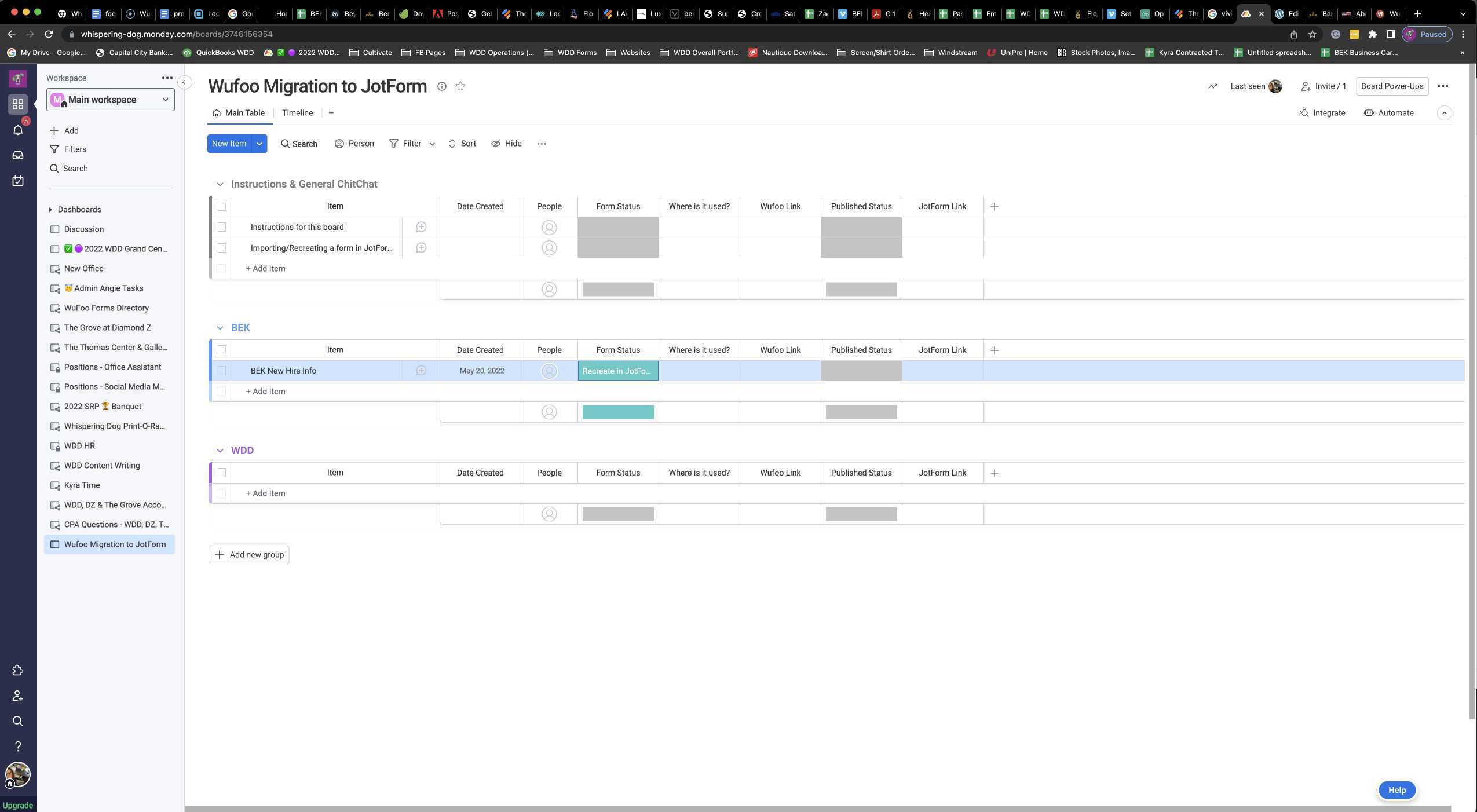Open the notifications bell in the left sidebar
Screen dimensions: 1477x812
[x=18, y=129]
